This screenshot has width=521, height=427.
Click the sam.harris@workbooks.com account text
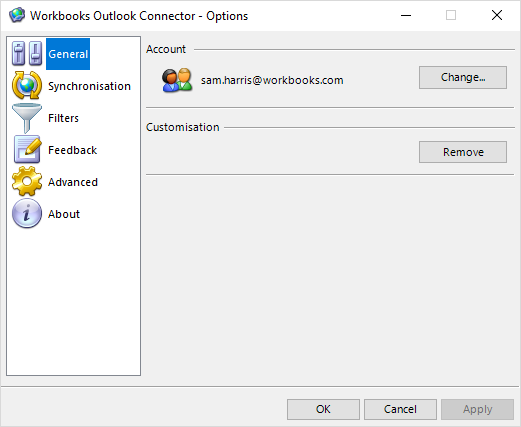272,80
